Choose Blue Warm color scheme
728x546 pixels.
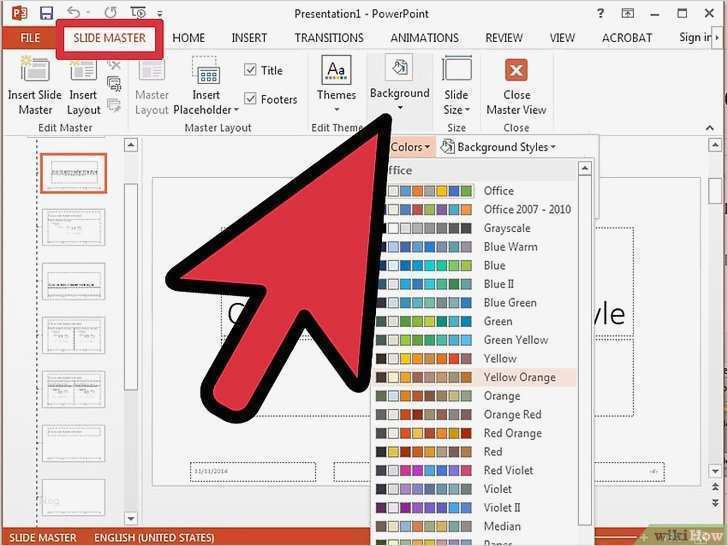click(x=475, y=247)
